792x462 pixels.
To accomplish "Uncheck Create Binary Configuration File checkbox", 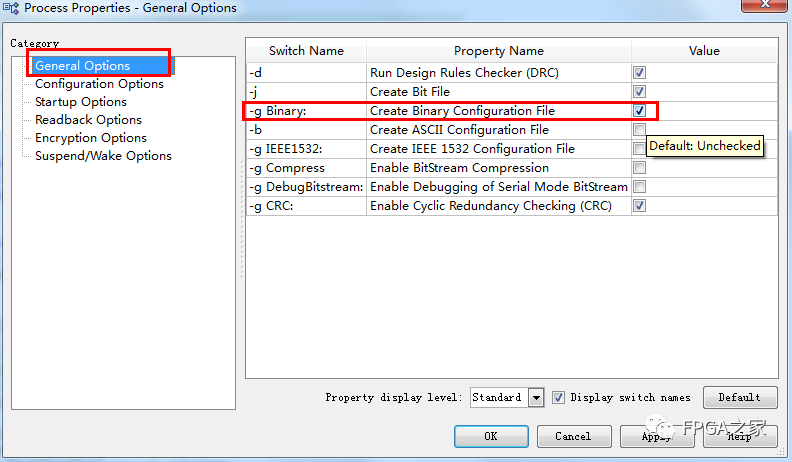I will 639,111.
